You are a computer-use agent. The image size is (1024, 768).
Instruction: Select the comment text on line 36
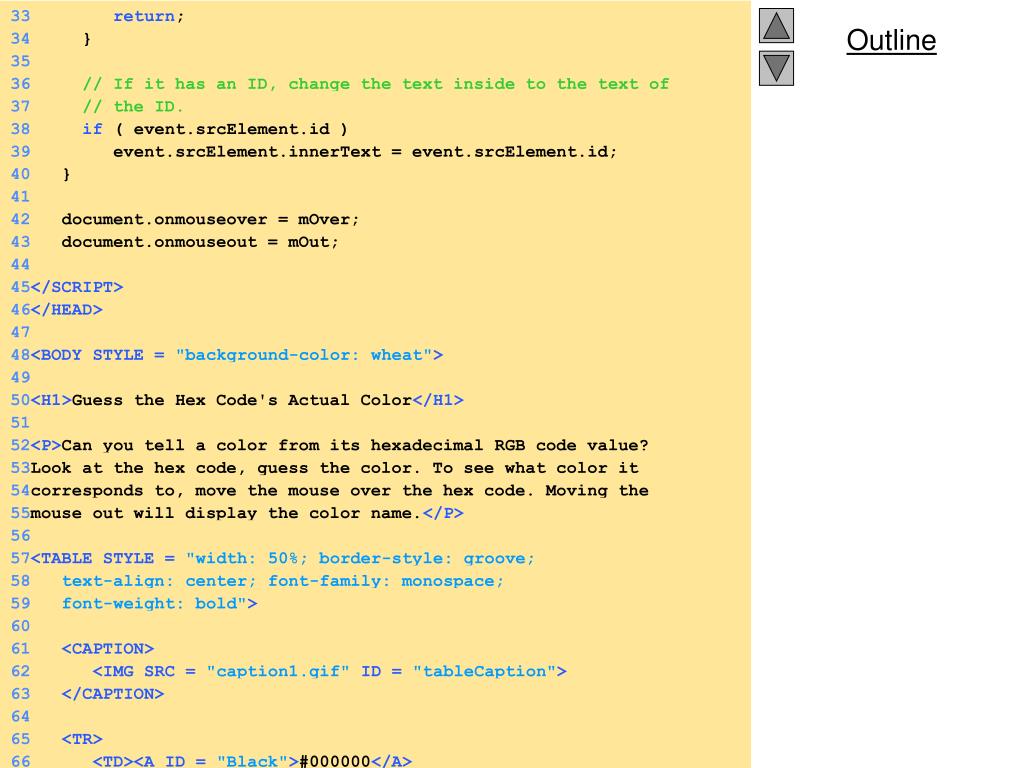[376, 84]
